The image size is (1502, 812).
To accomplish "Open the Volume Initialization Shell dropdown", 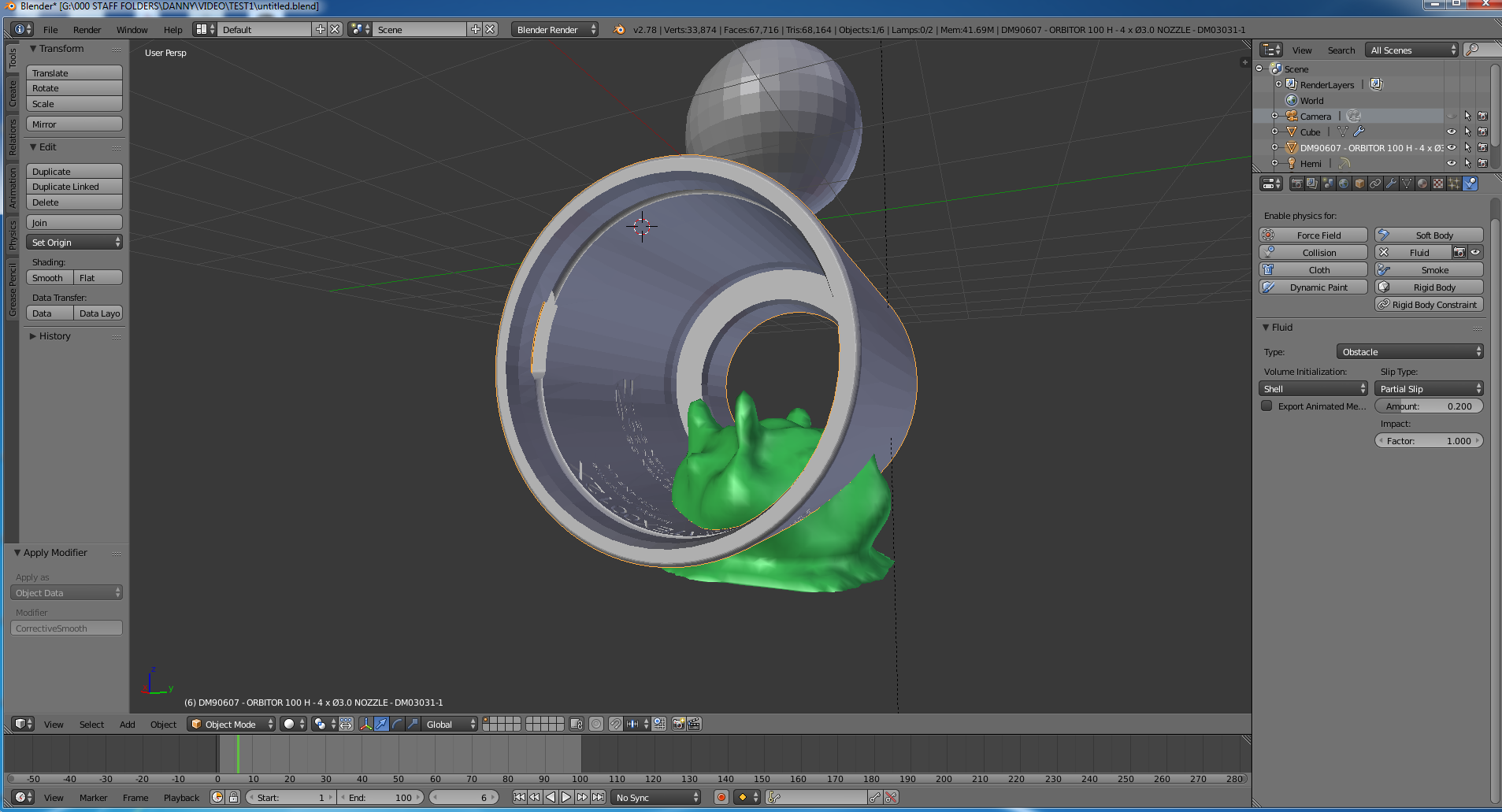I will coord(1314,388).
